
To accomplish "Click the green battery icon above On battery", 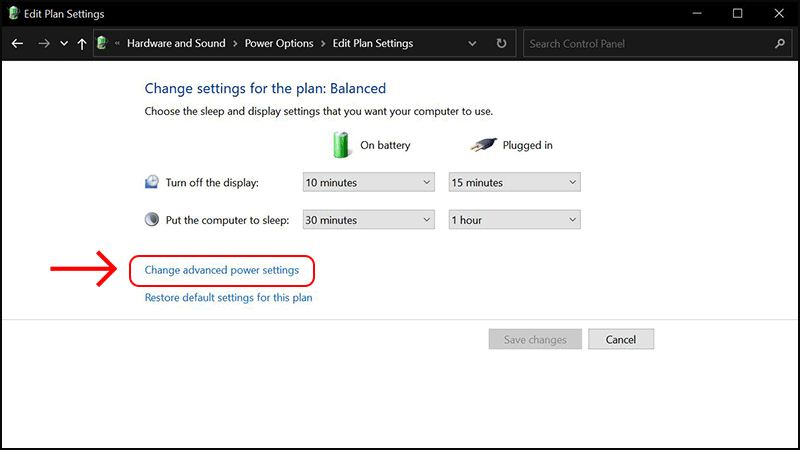I will pos(342,144).
